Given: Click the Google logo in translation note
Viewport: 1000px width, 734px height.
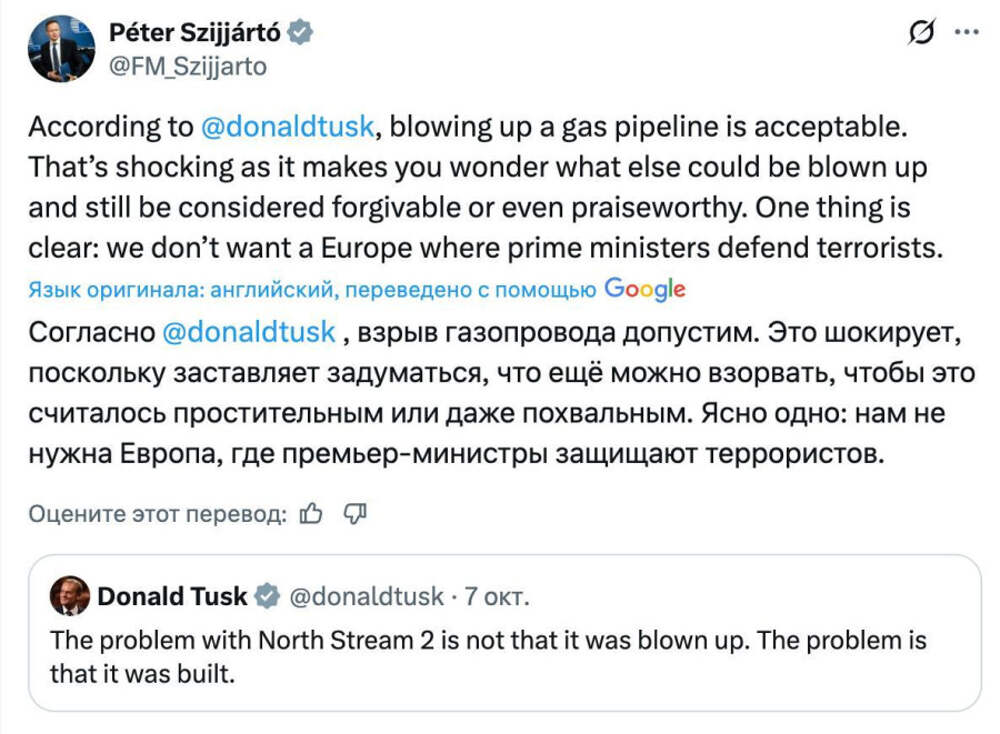Looking at the screenshot, I should [x=645, y=290].
